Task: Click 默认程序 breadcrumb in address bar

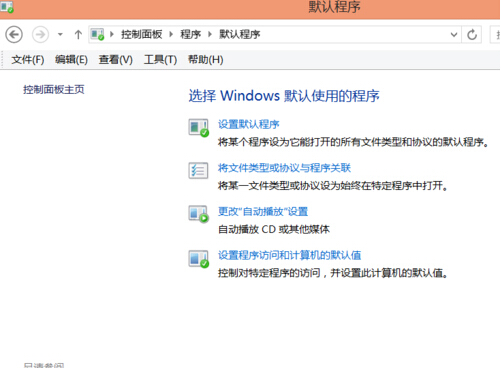Action: [240, 34]
